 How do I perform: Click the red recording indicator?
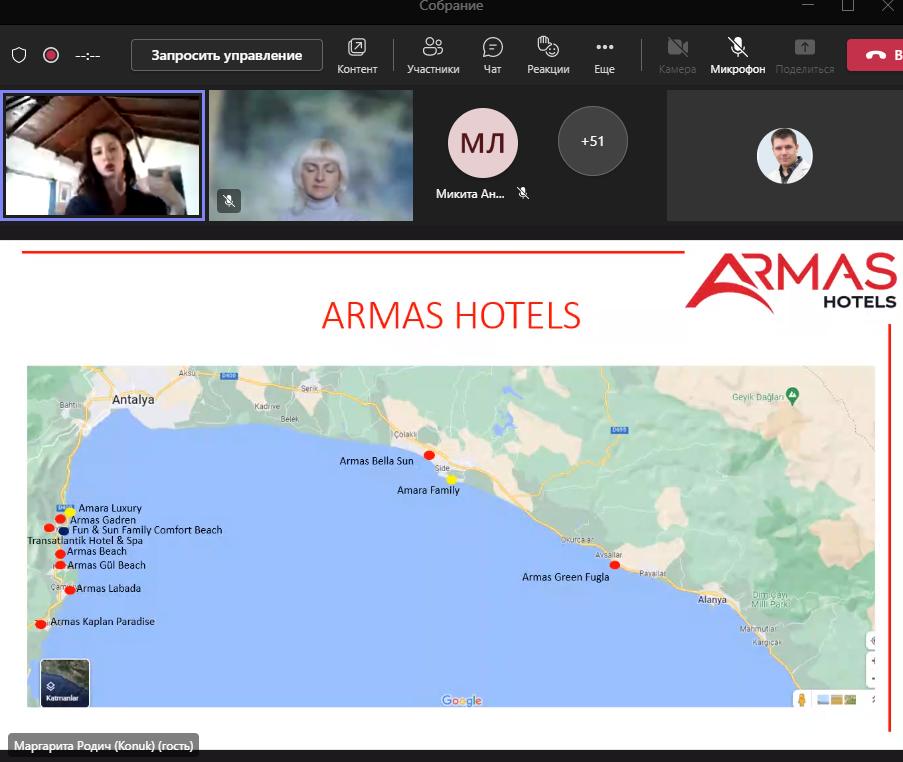coord(51,55)
